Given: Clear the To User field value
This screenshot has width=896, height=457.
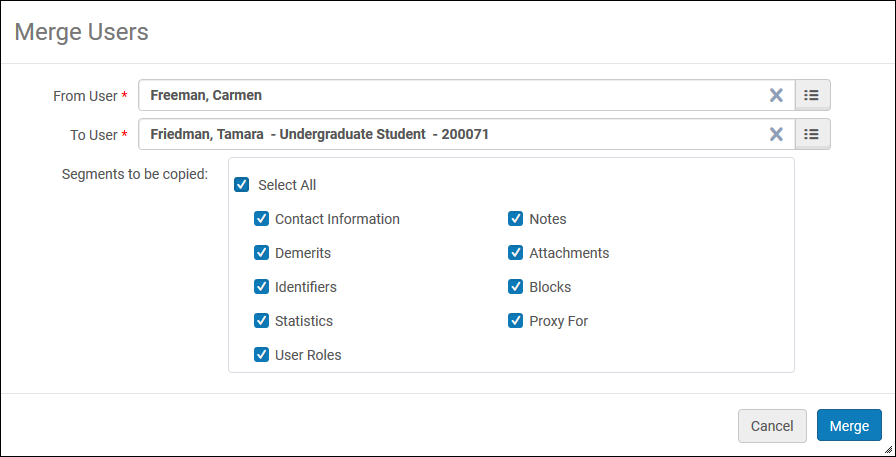Looking at the screenshot, I should pos(776,134).
